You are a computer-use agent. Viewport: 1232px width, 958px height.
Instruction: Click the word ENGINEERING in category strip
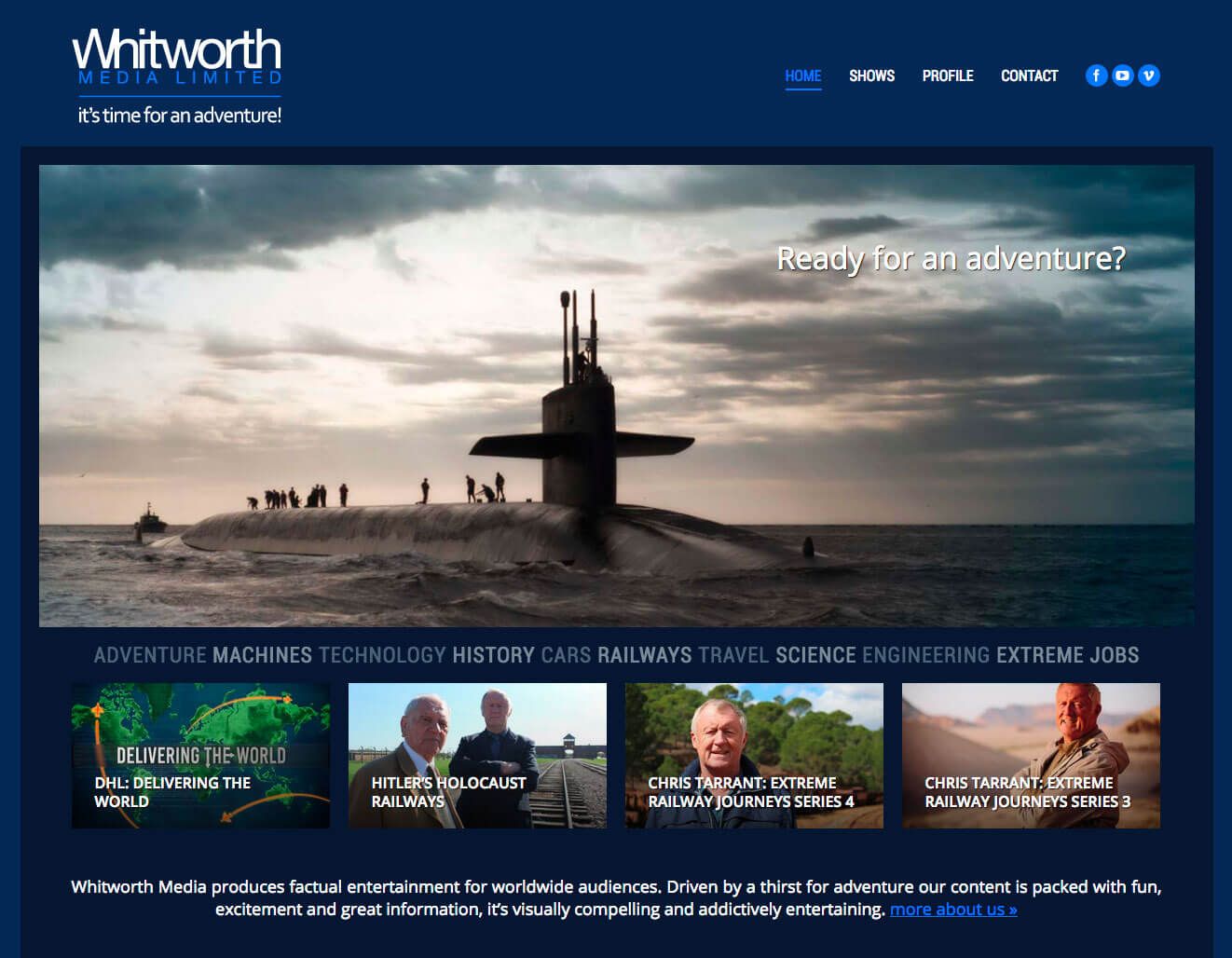point(926,655)
